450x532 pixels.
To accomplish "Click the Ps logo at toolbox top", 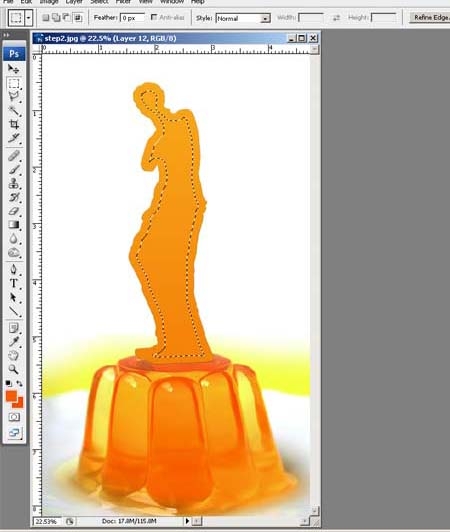I will (x=14, y=54).
